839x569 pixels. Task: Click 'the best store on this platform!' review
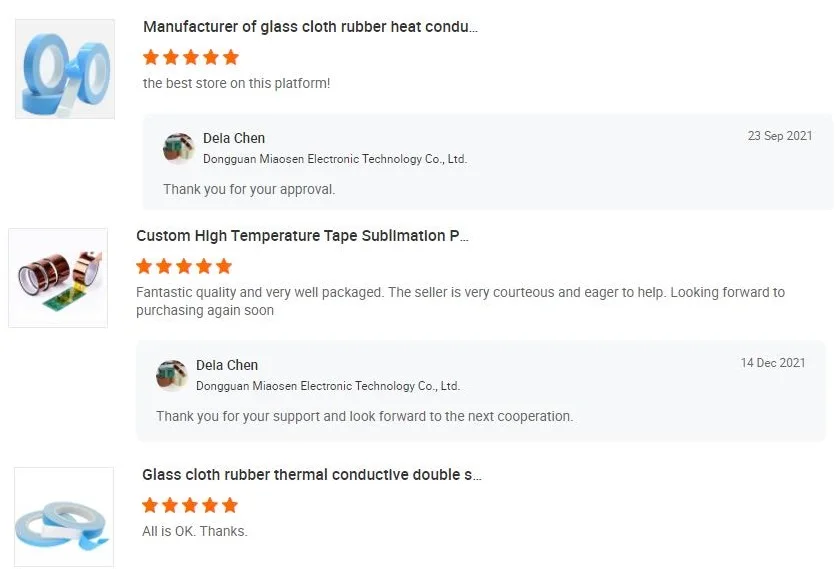click(236, 83)
